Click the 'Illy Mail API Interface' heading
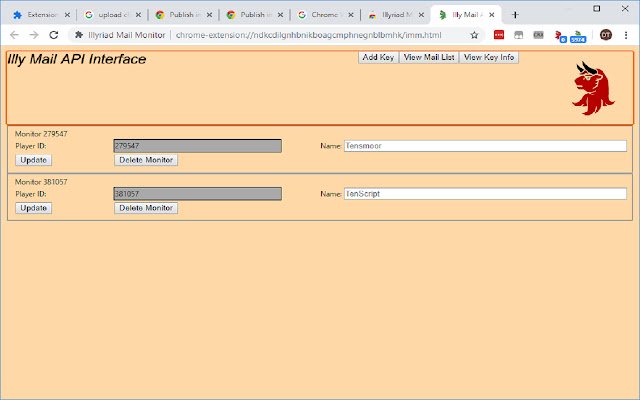The width and height of the screenshot is (640, 400). [77, 59]
